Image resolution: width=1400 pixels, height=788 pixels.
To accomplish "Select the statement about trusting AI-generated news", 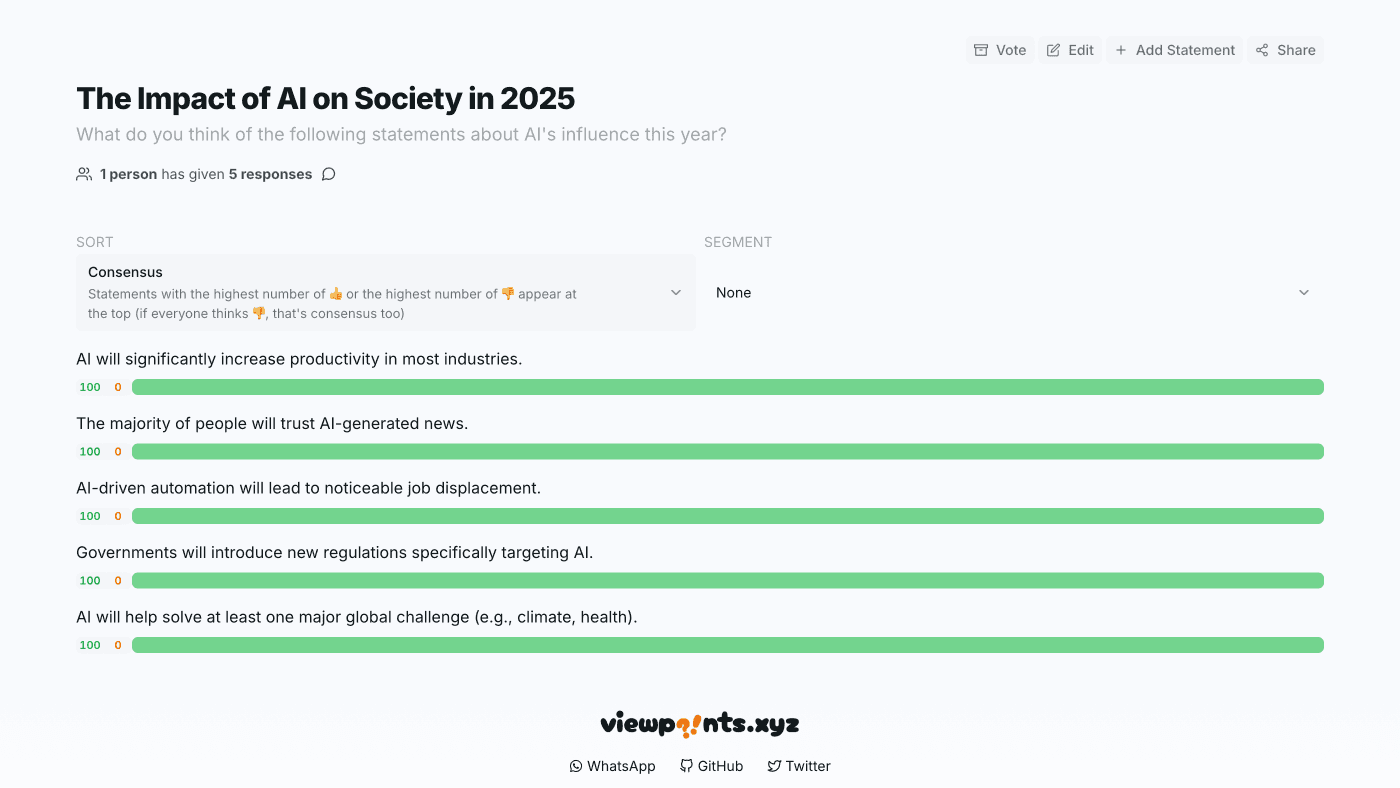I will point(270,423).
